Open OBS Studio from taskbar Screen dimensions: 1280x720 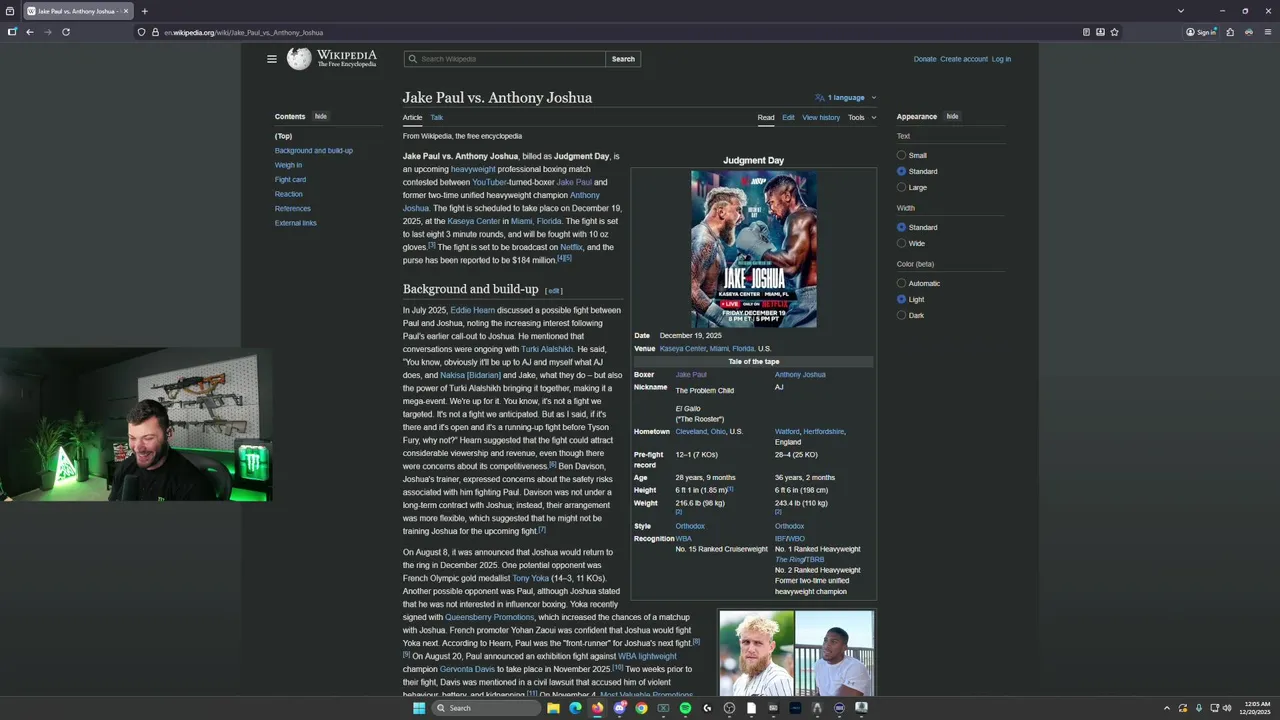(729, 708)
